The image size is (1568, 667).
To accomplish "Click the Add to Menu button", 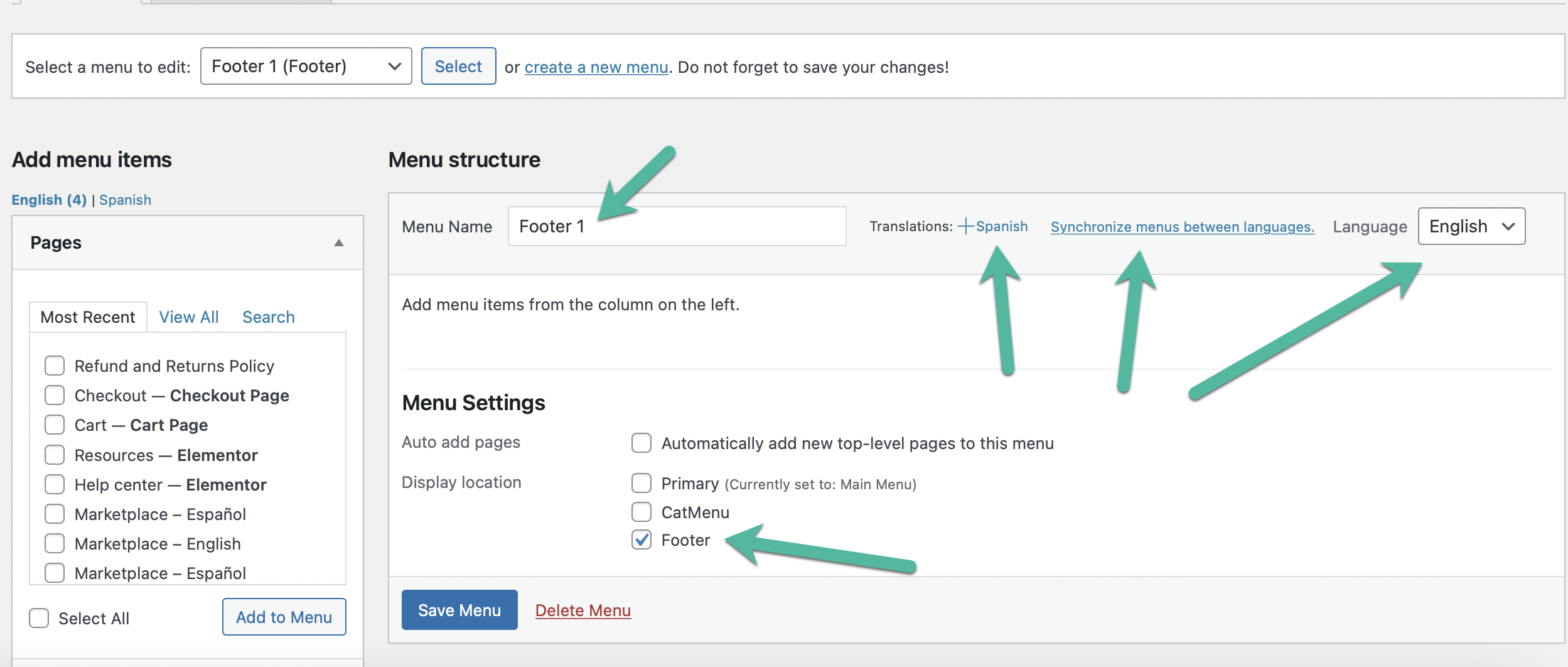I will tap(284, 617).
